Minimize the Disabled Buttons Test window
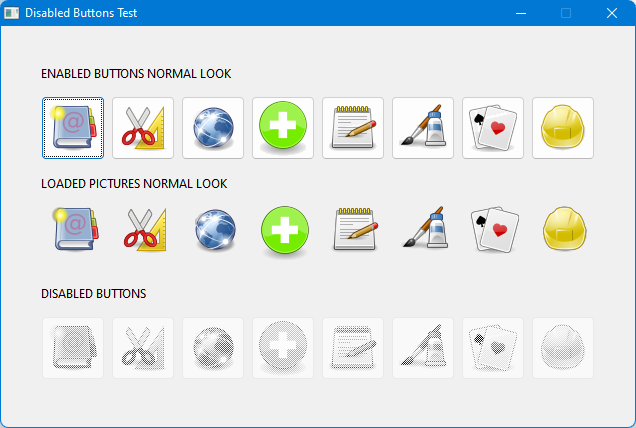 (520, 13)
